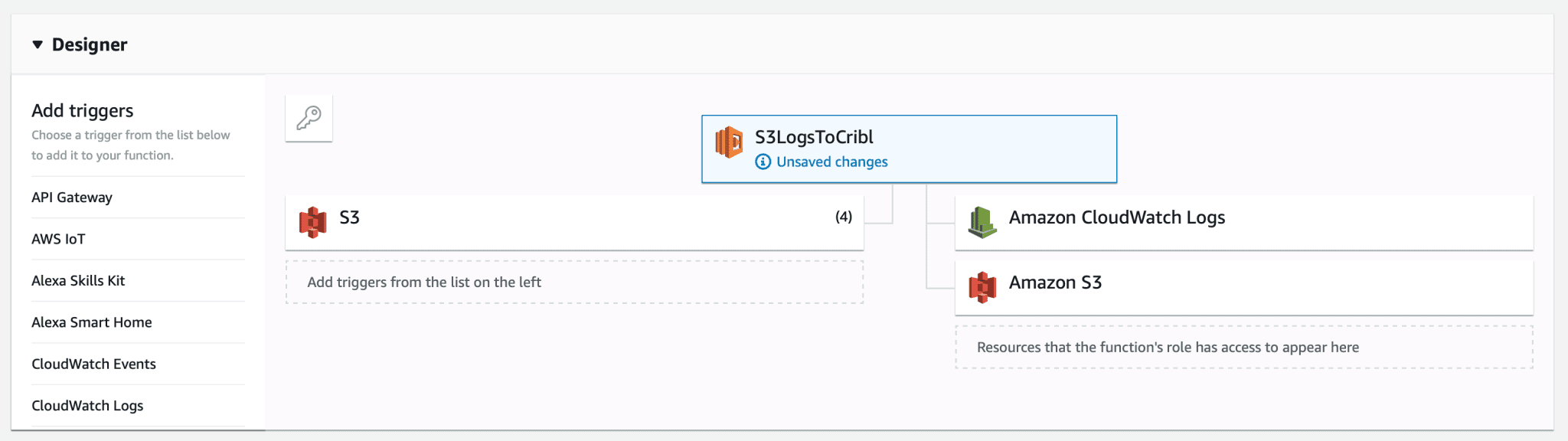Collapse the Designer section triangle
1568x441 pixels.
38,44
